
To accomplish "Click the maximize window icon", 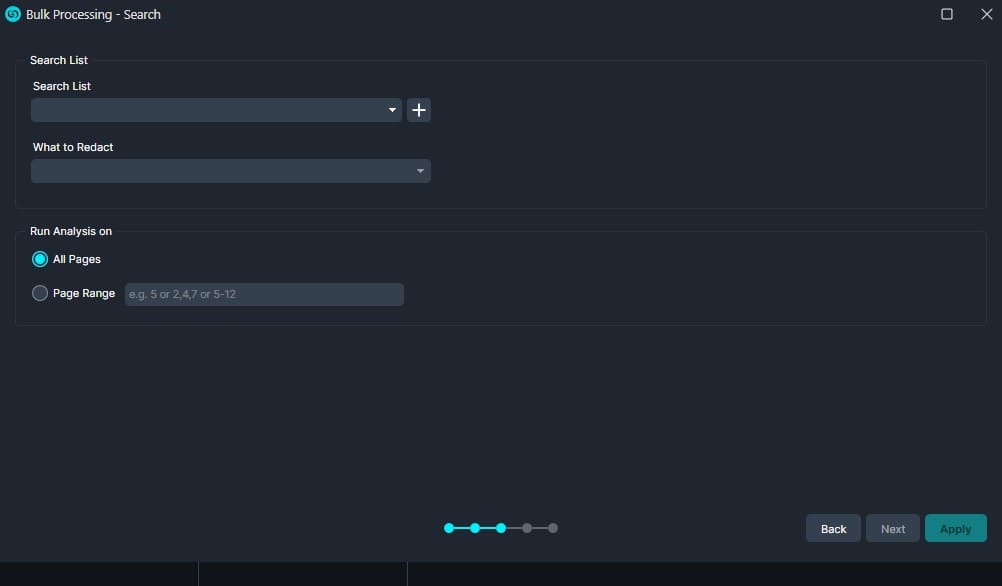I will [947, 14].
